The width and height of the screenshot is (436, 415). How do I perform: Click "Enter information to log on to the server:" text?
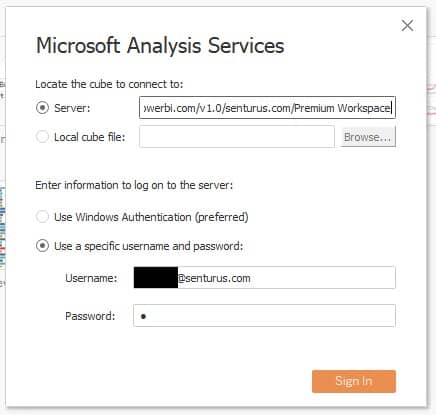click(134, 185)
